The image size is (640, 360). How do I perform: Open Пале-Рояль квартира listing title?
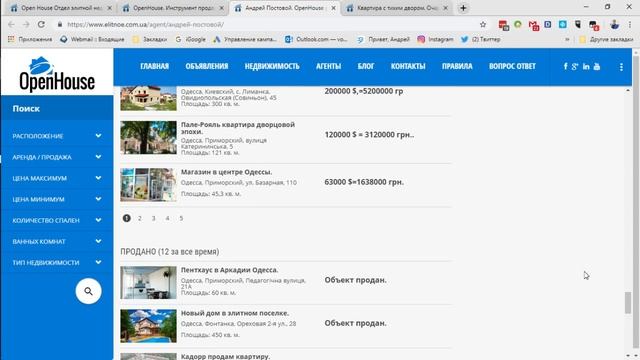[x=238, y=128]
